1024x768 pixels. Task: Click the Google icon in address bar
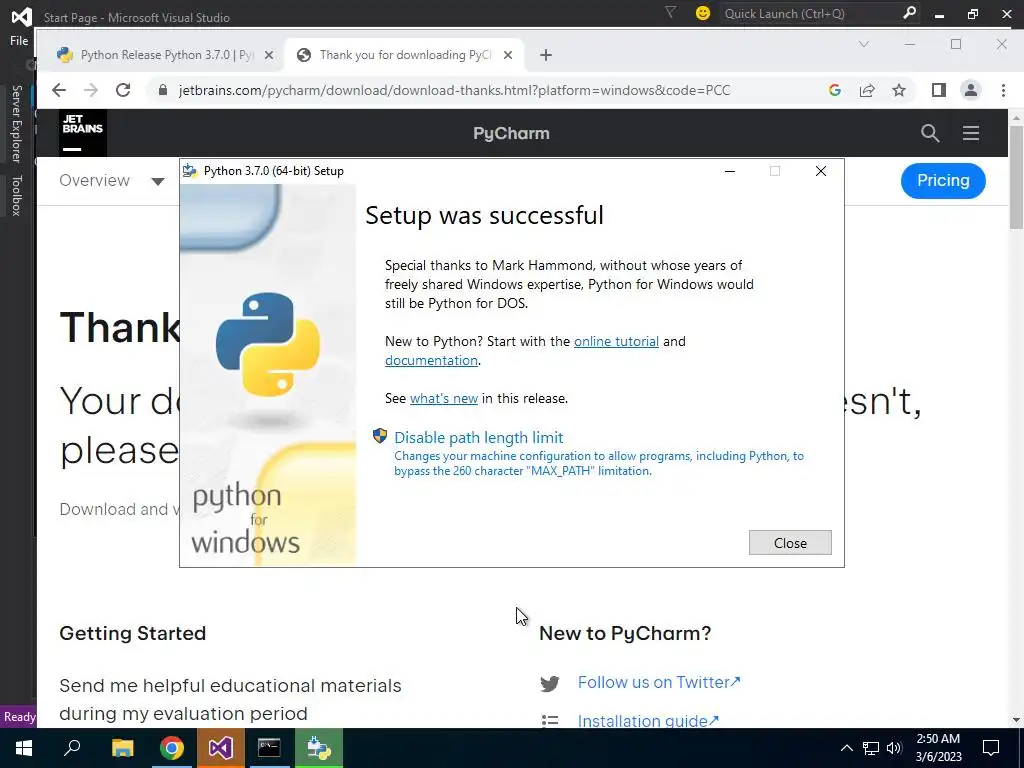point(835,90)
